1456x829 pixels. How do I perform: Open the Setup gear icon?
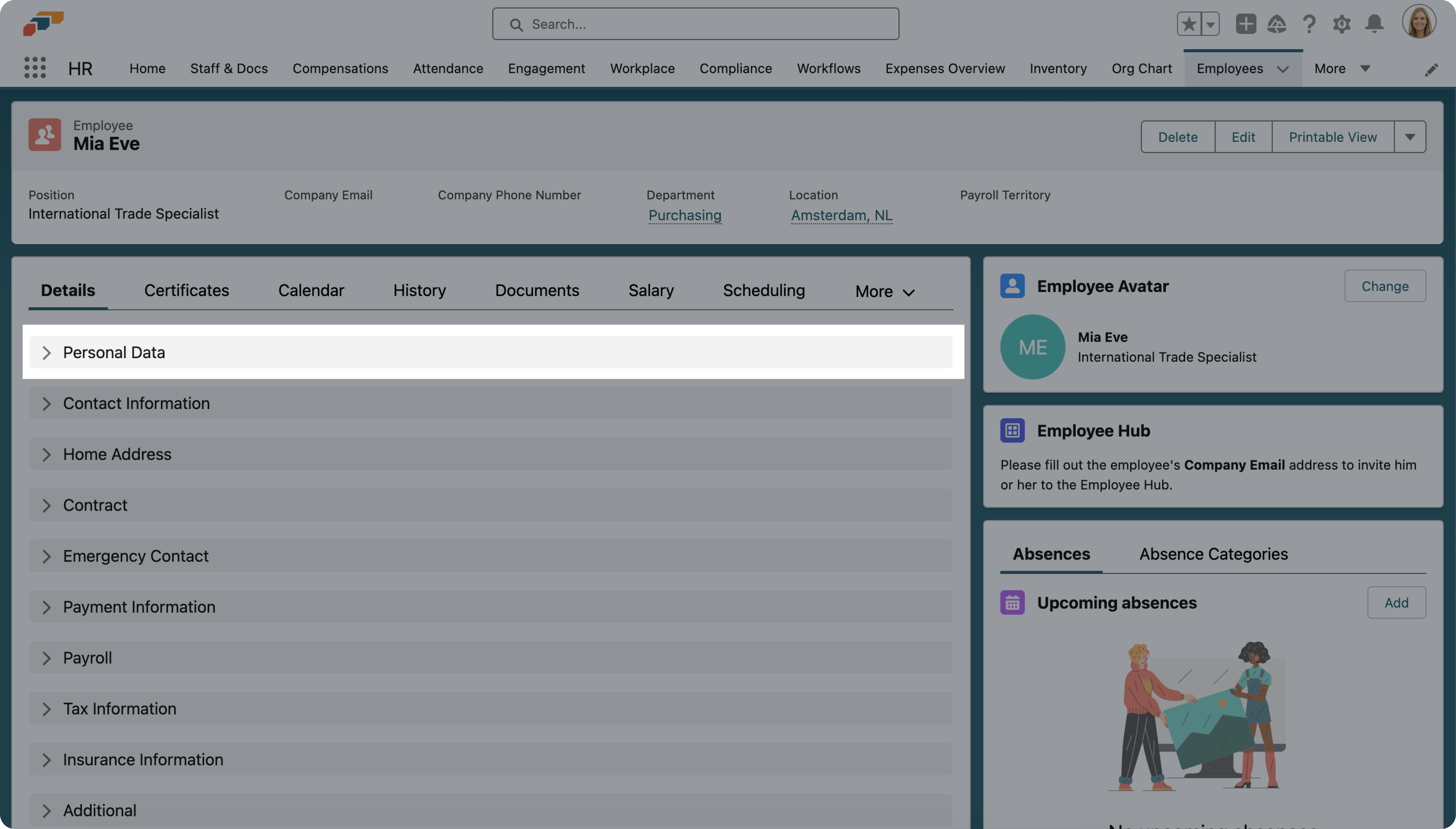point(1341,24)
